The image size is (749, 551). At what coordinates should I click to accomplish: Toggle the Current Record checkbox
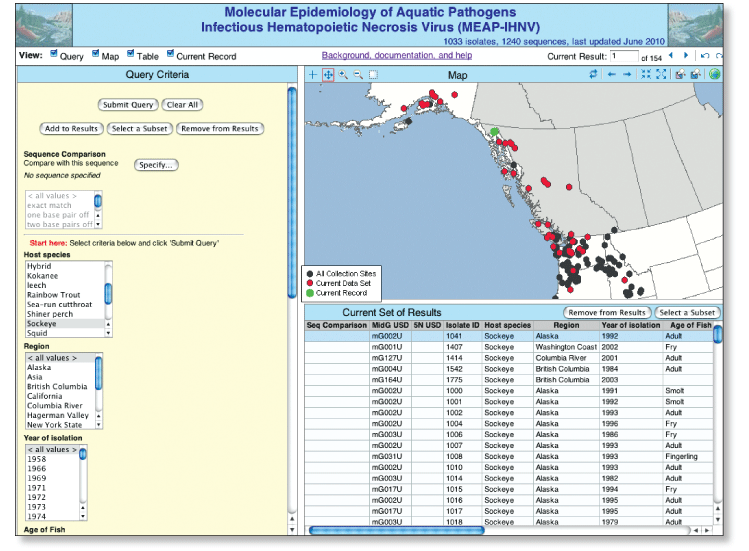coord(170,55)
